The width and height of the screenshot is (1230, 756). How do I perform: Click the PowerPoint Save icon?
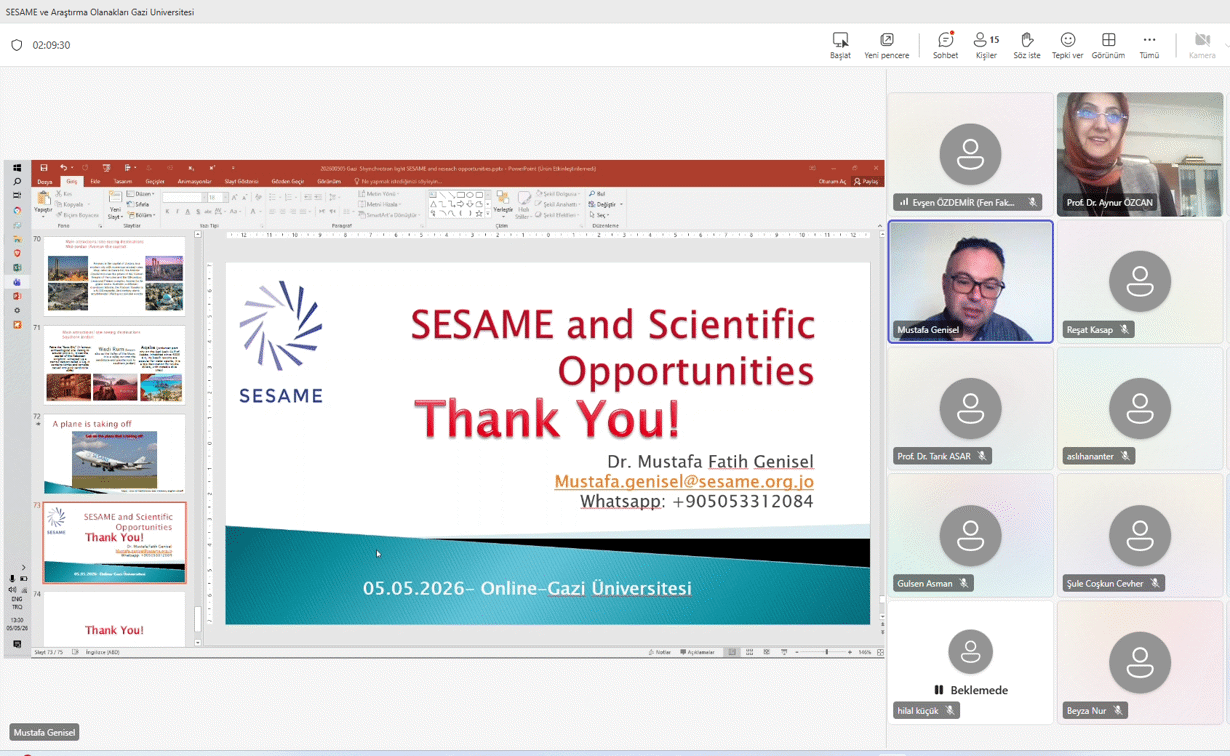click(43, 168)
